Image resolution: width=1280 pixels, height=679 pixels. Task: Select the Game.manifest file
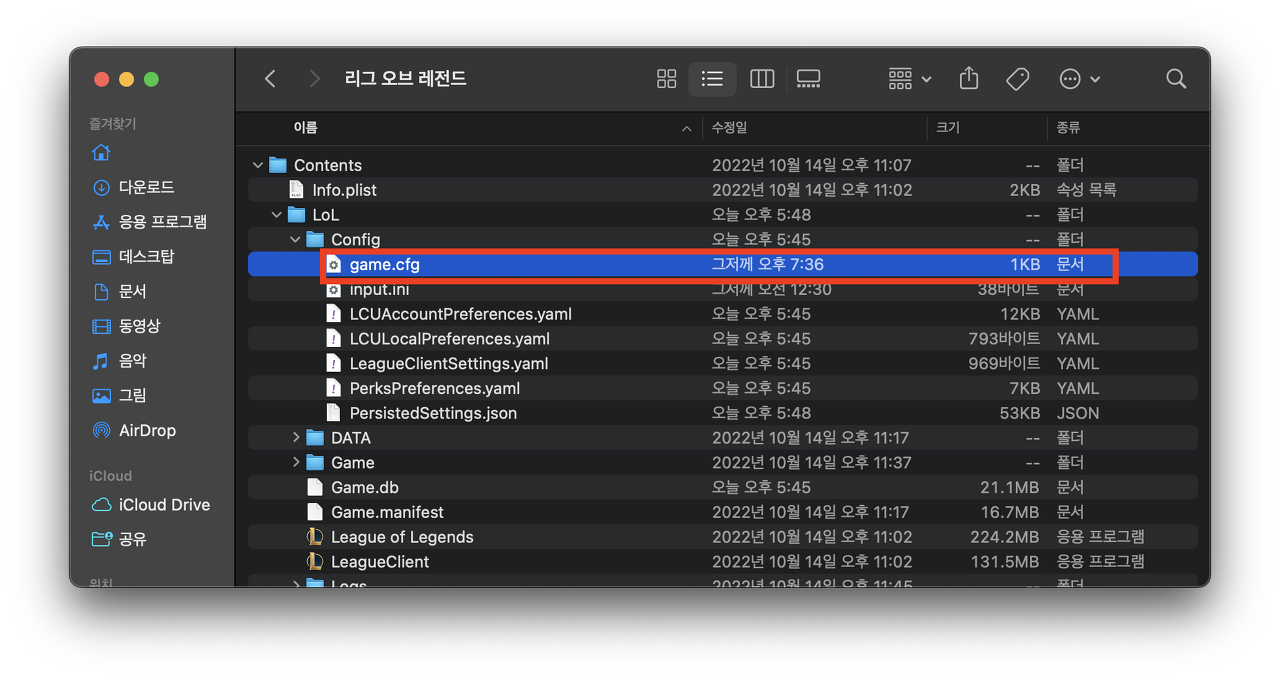coord(723,512)
